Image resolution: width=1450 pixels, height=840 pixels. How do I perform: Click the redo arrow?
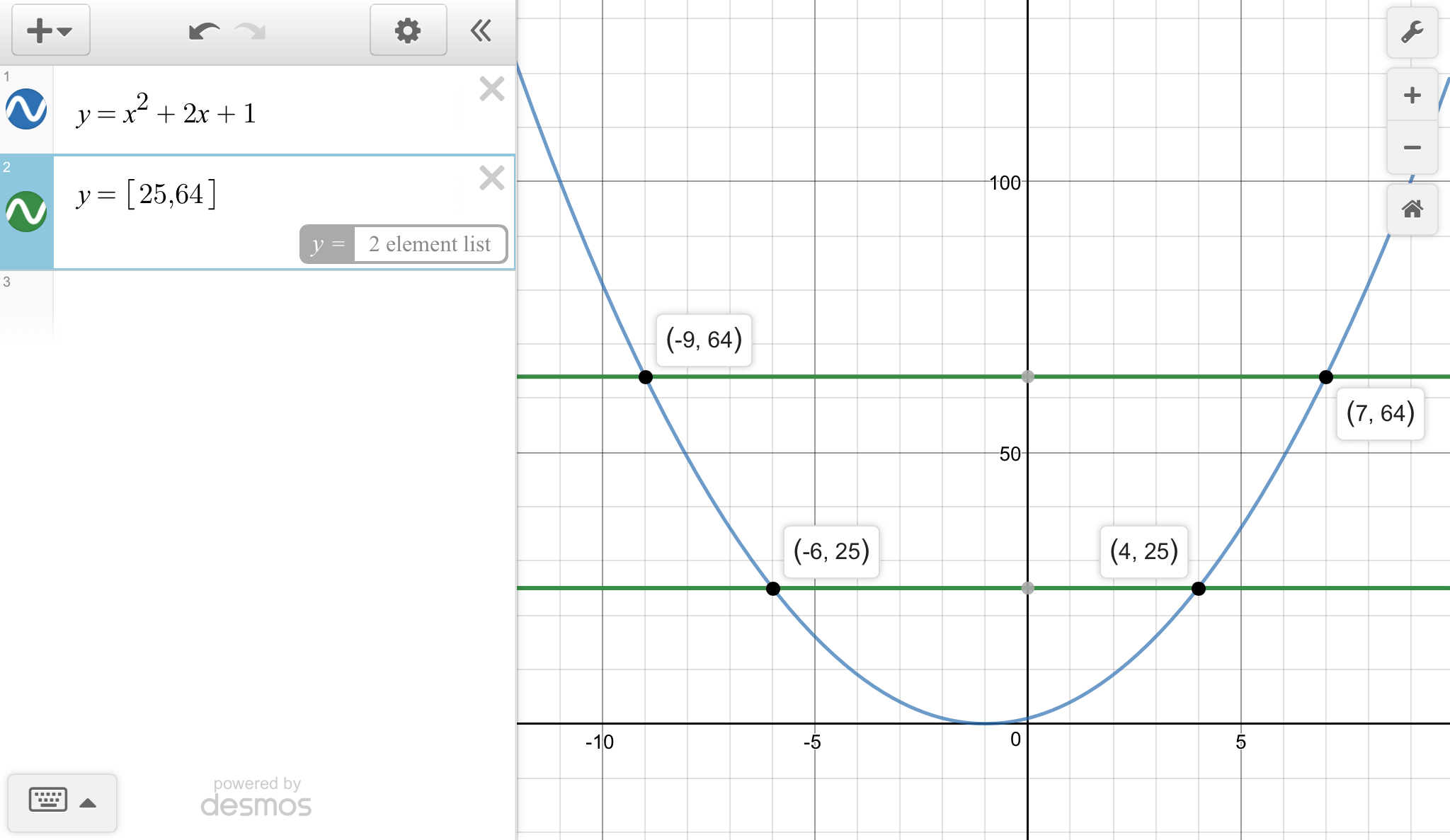tap(251, 31)
